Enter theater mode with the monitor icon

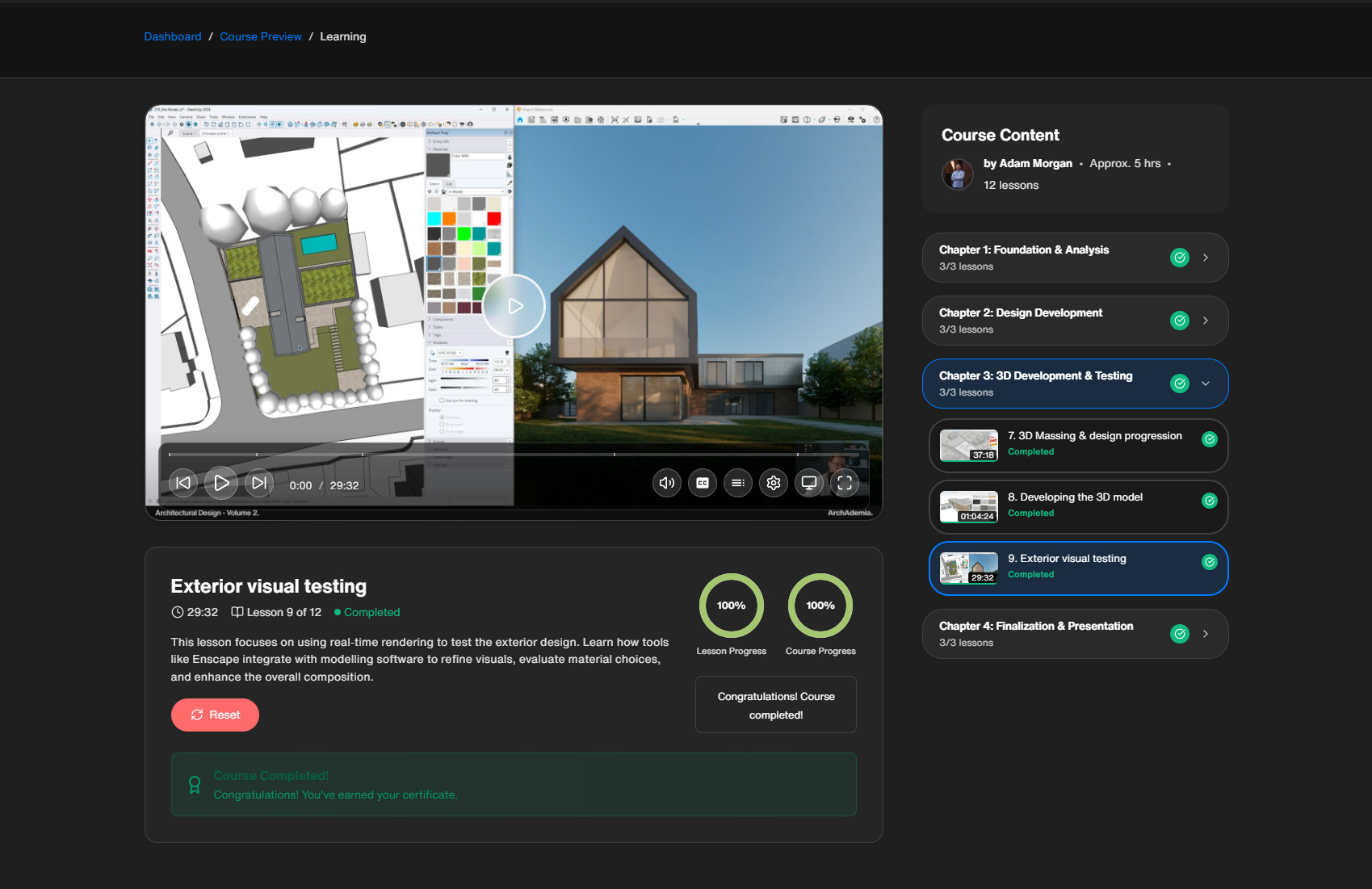coord(809,482)
